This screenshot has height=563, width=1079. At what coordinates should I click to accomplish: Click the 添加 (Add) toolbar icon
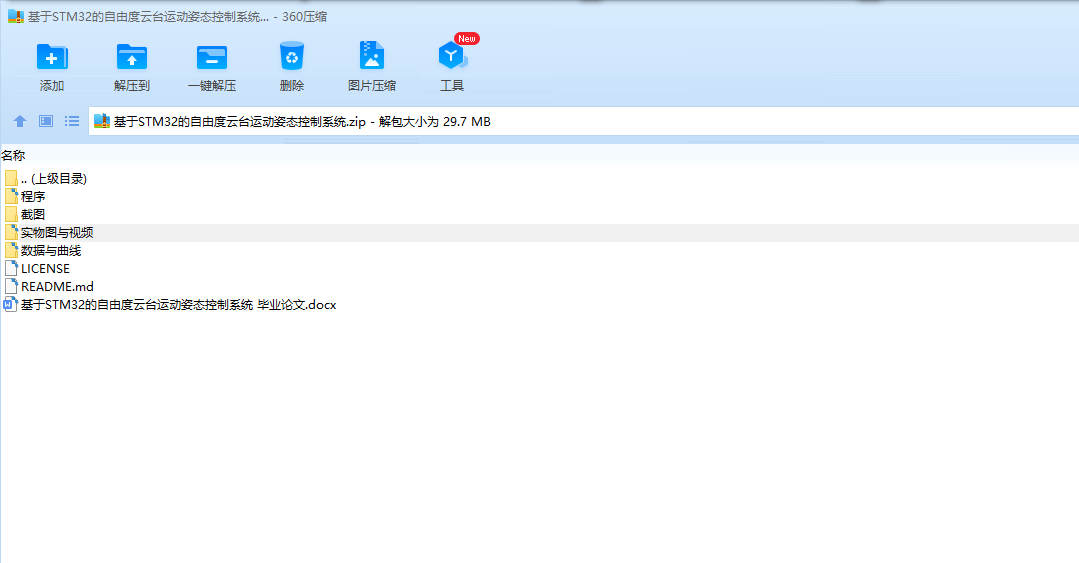pos(52,57)
